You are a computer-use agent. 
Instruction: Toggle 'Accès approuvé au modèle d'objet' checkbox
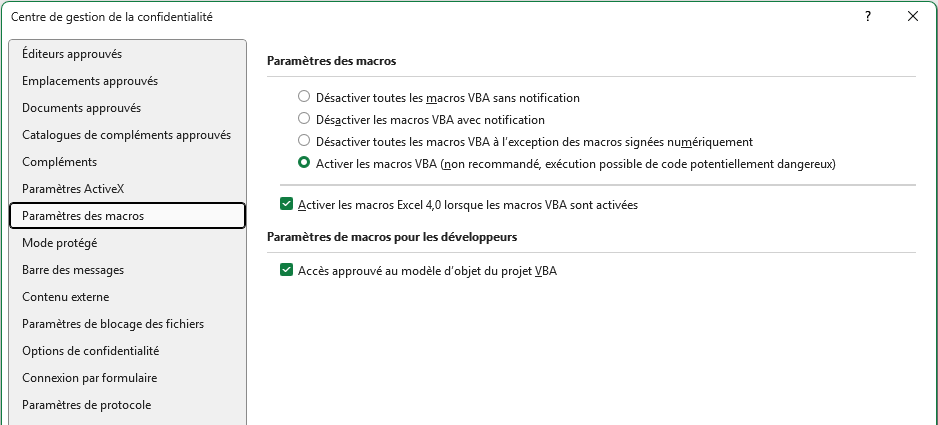point(287,270)
